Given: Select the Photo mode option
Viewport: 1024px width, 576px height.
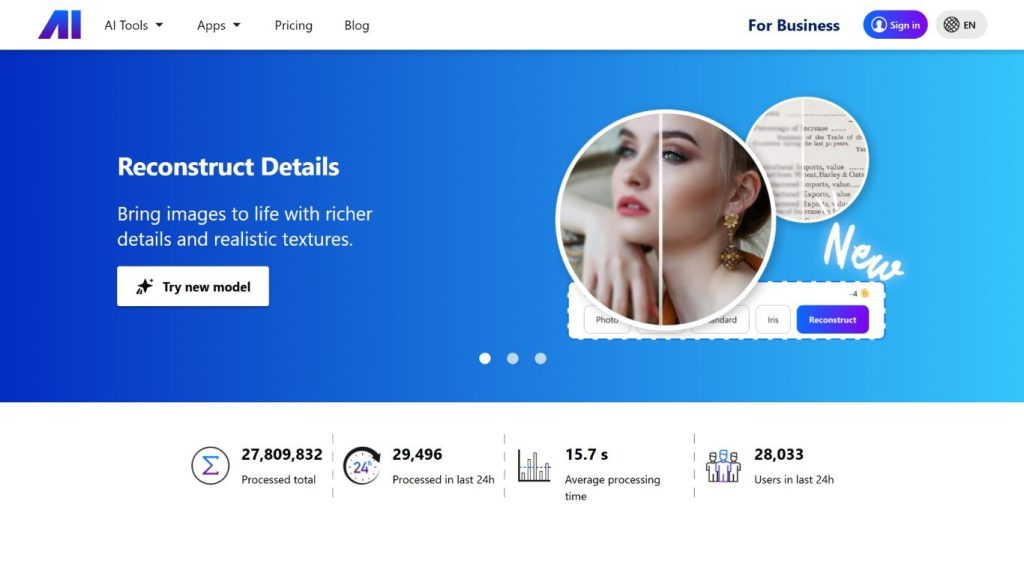Looking at the screenshot, I should pos(606,320).
